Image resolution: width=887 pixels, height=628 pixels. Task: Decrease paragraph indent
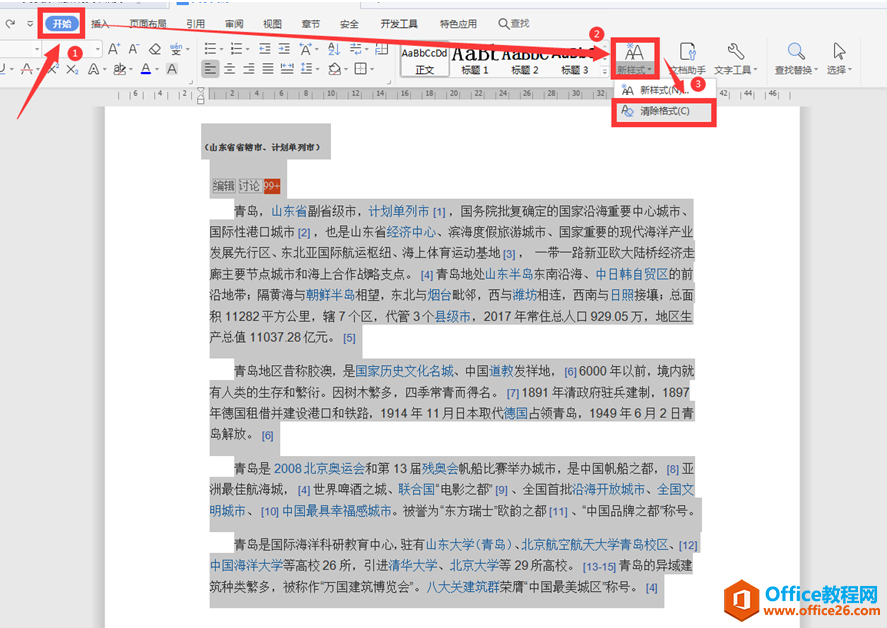[265, 49]
